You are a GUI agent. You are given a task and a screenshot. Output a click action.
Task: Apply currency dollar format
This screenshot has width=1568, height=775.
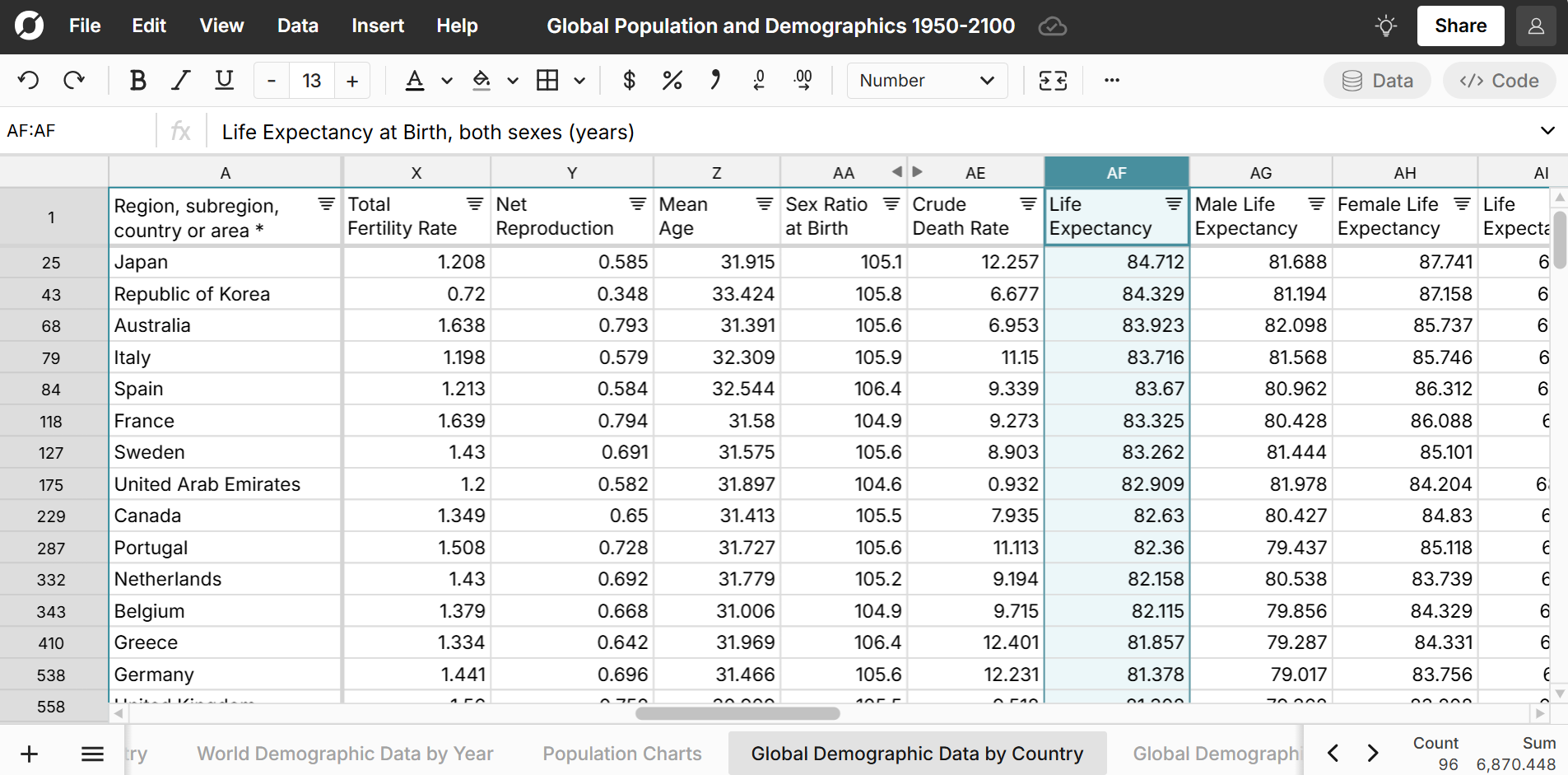(629, 80)
